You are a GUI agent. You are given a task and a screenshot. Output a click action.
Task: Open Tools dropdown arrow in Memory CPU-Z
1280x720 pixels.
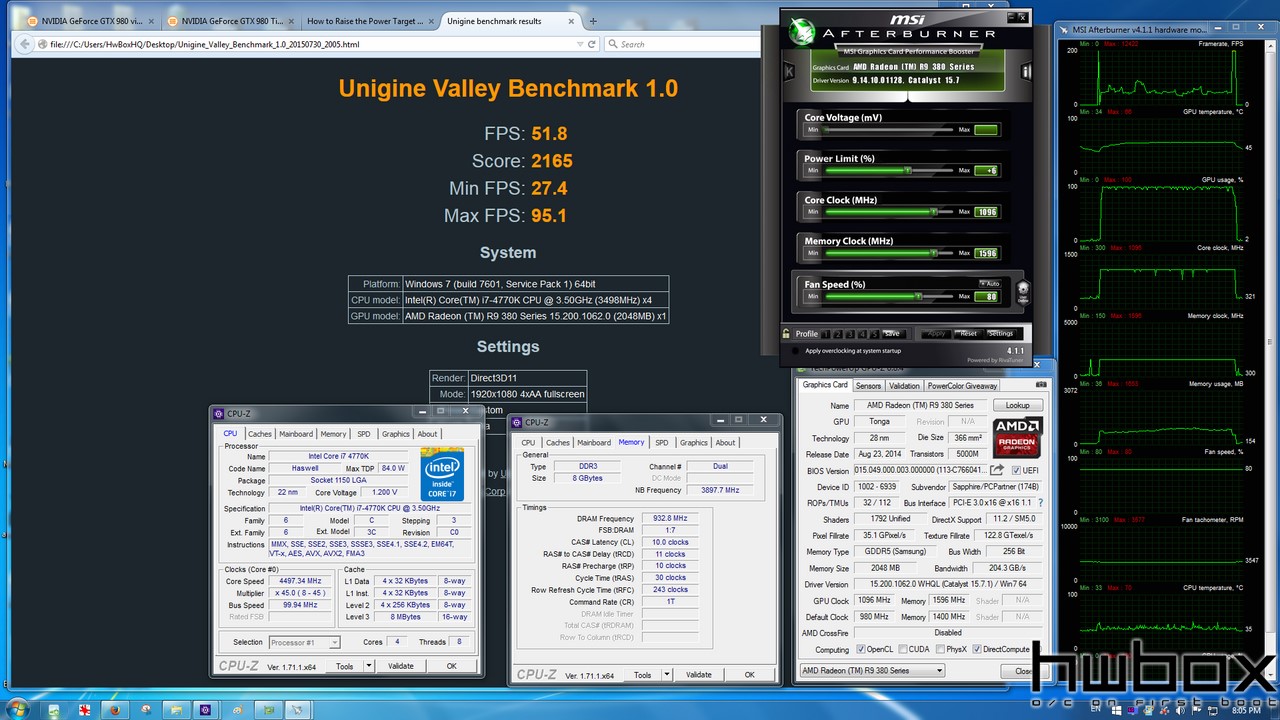pyautogui.click(x=666, y=674)
